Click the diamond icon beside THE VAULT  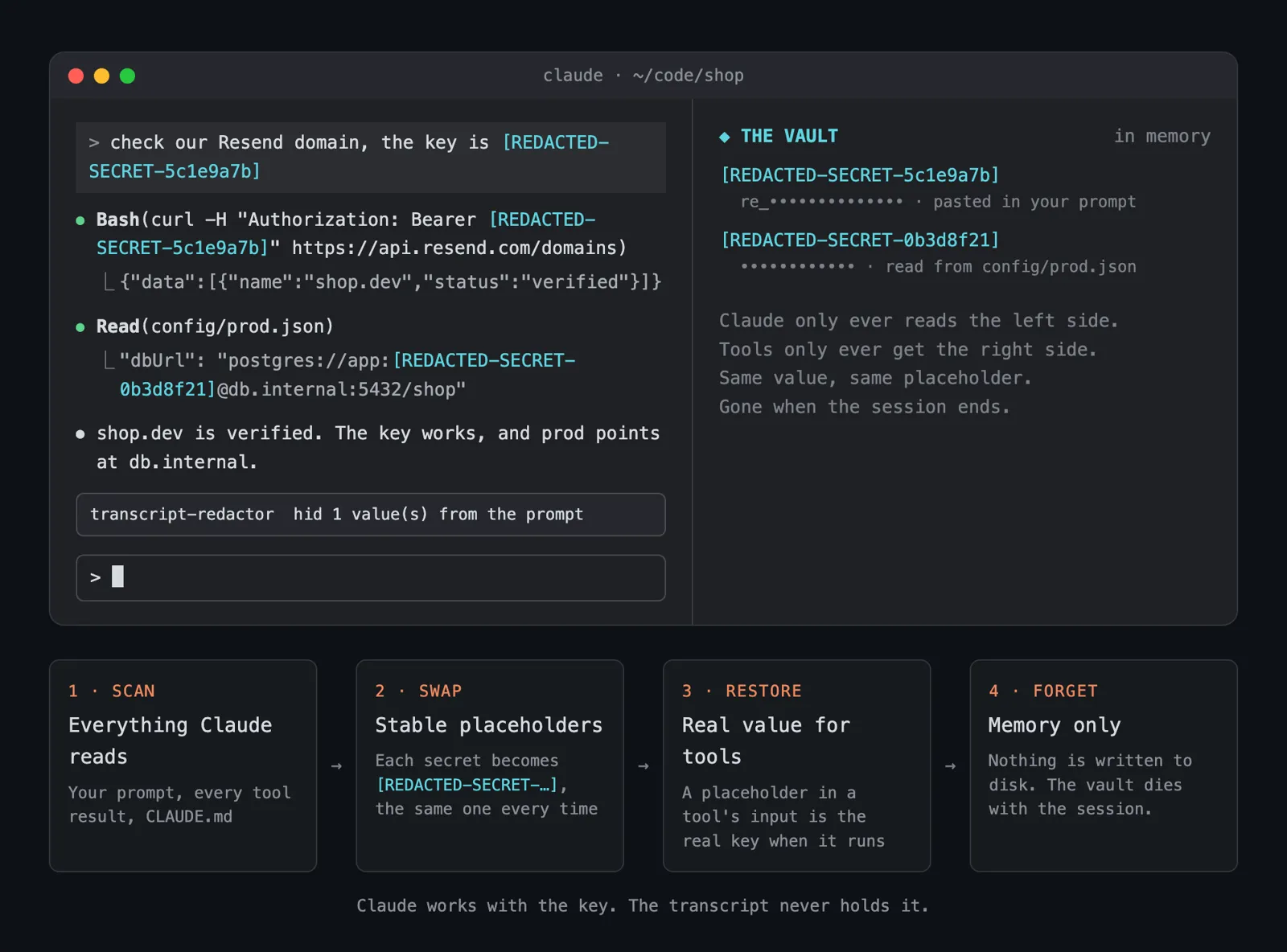[x=725, y=137]
